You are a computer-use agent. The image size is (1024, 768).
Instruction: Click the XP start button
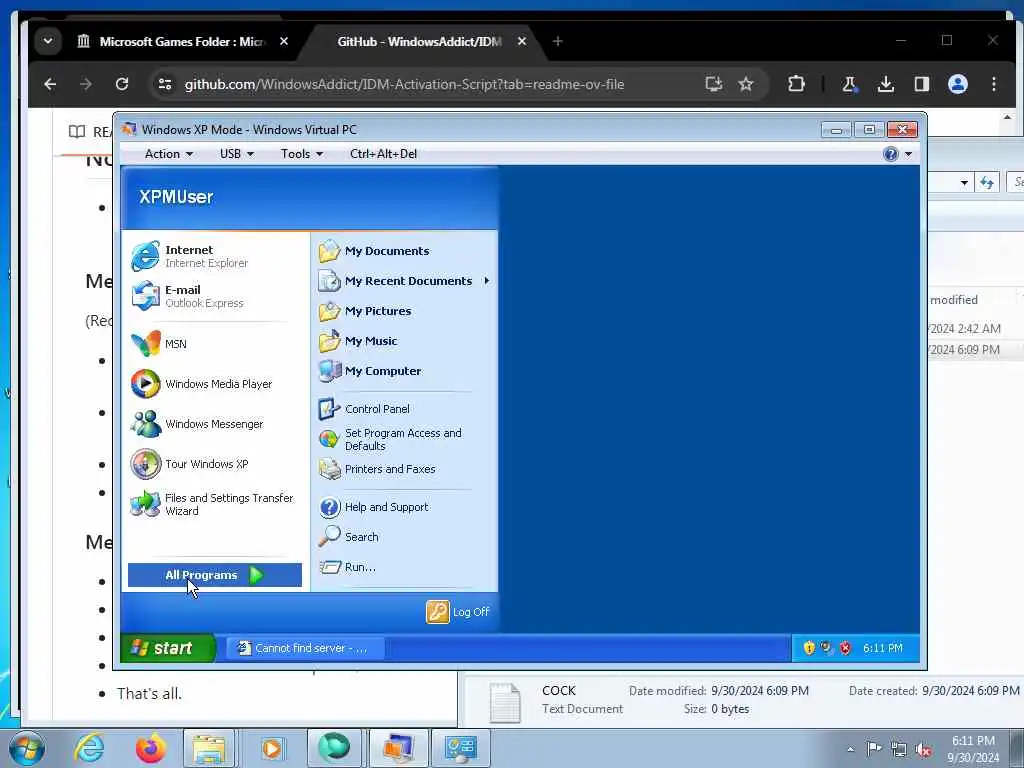[x=168, y=648]
